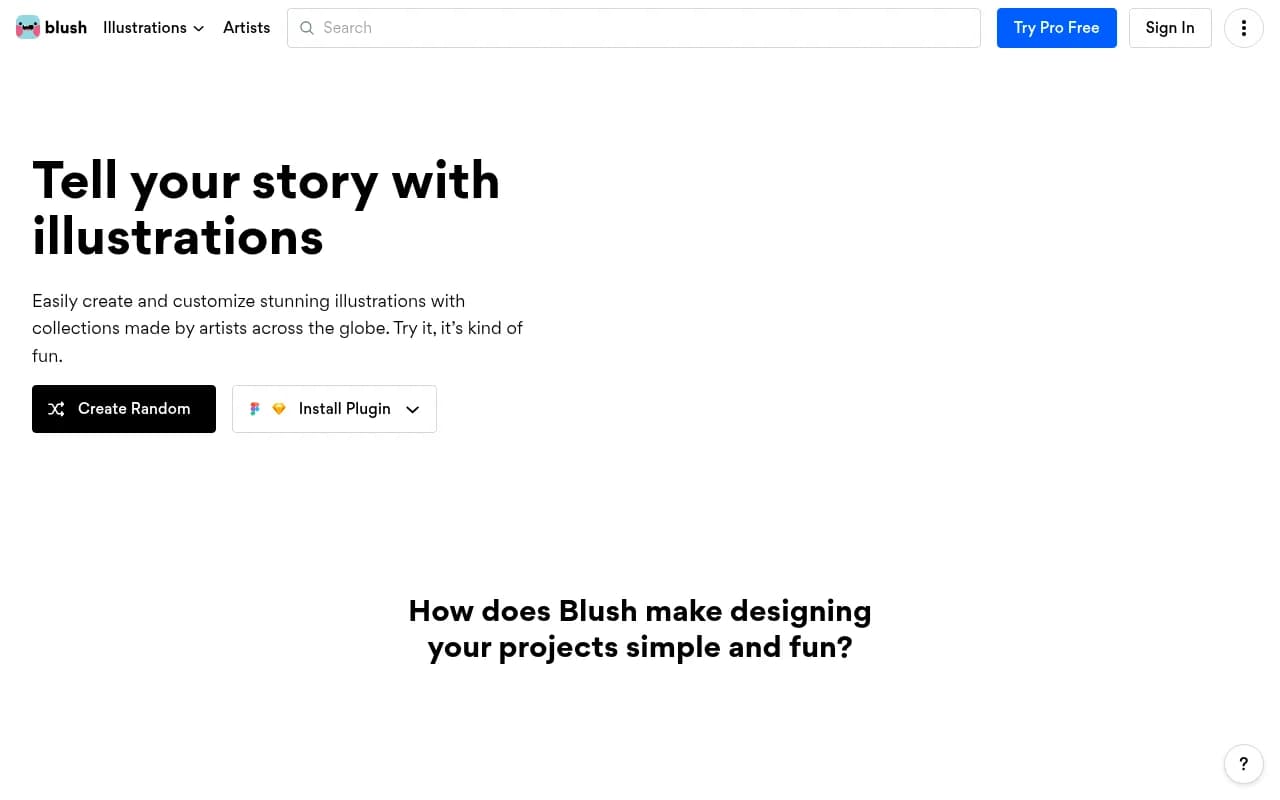Click the Blush help icon in the corner
1280x800 pixels.
point(1243,763)
